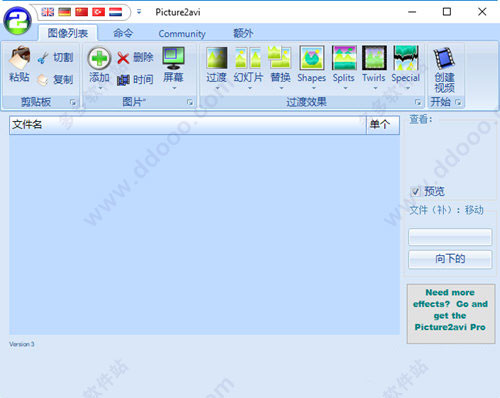Click the 幻灯片 slides icon
The image size is (500, 398).
point(248,58)
